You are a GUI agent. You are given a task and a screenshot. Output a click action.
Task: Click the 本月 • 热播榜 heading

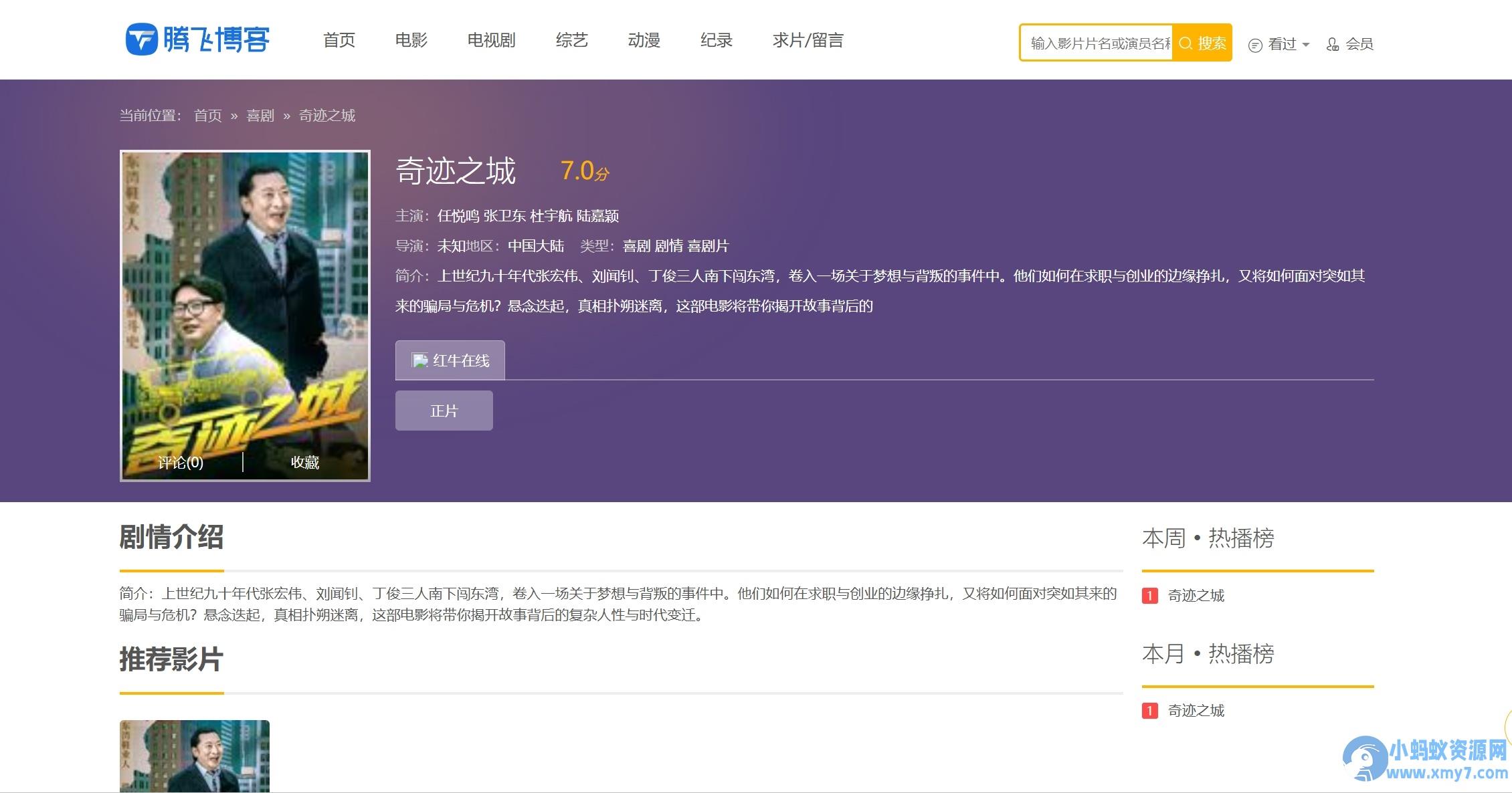pyautogui.click(x=1208, y=653)
